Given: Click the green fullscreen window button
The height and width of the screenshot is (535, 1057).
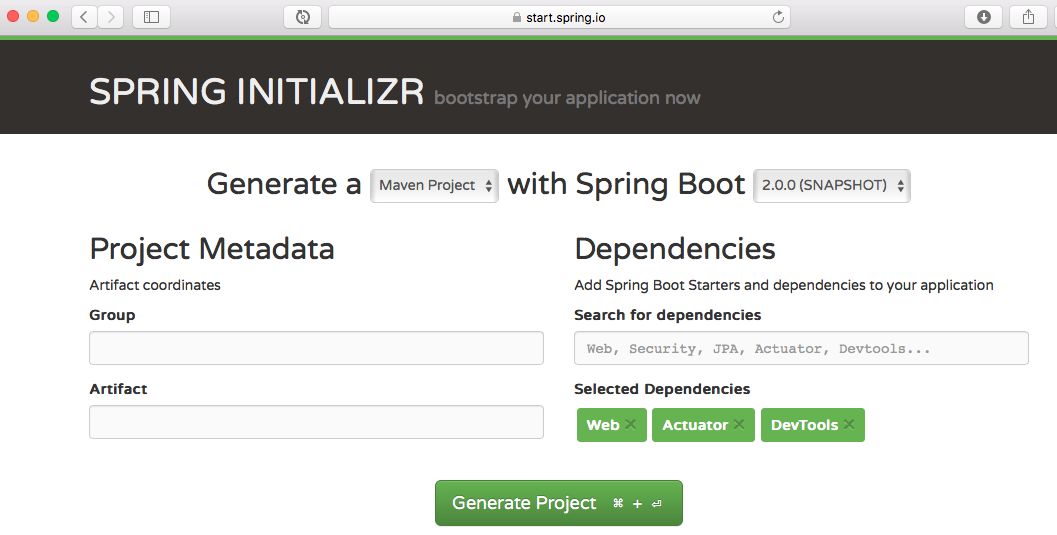Looking at the screenshot, I should pyautogui.click(x=53, y=17).
